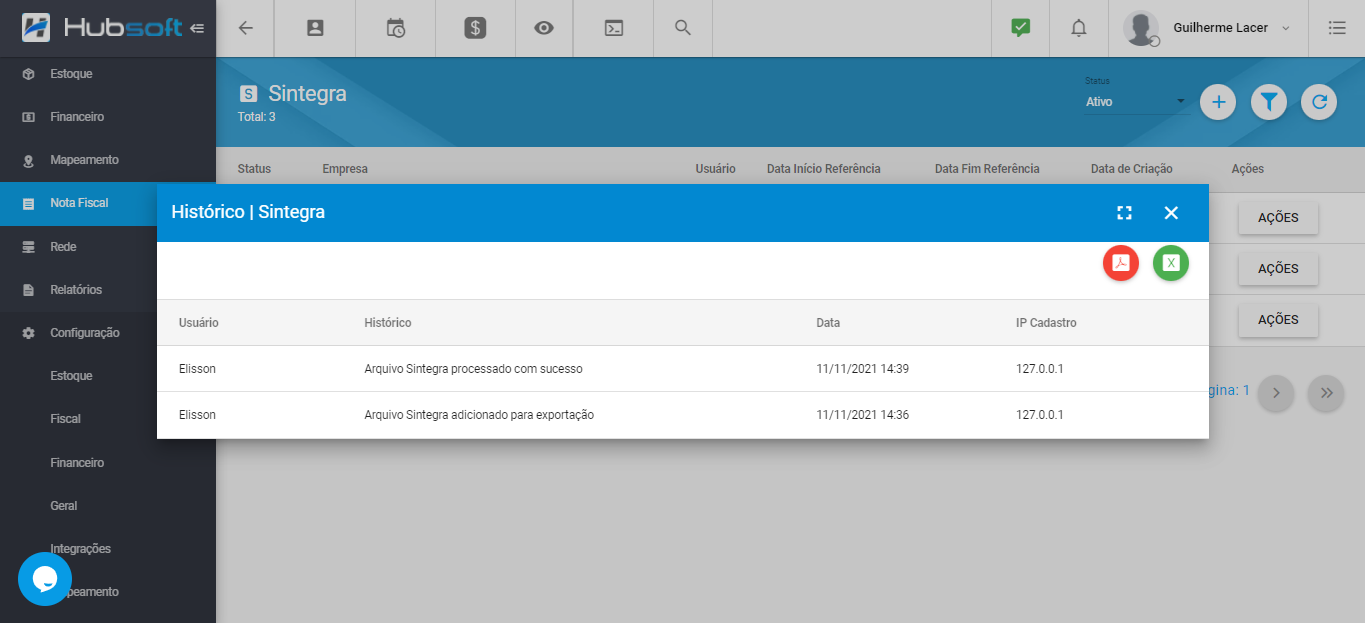Open Estoque in the main sidebar
This screenshot has height=623, width=1365.
[108, 74]
